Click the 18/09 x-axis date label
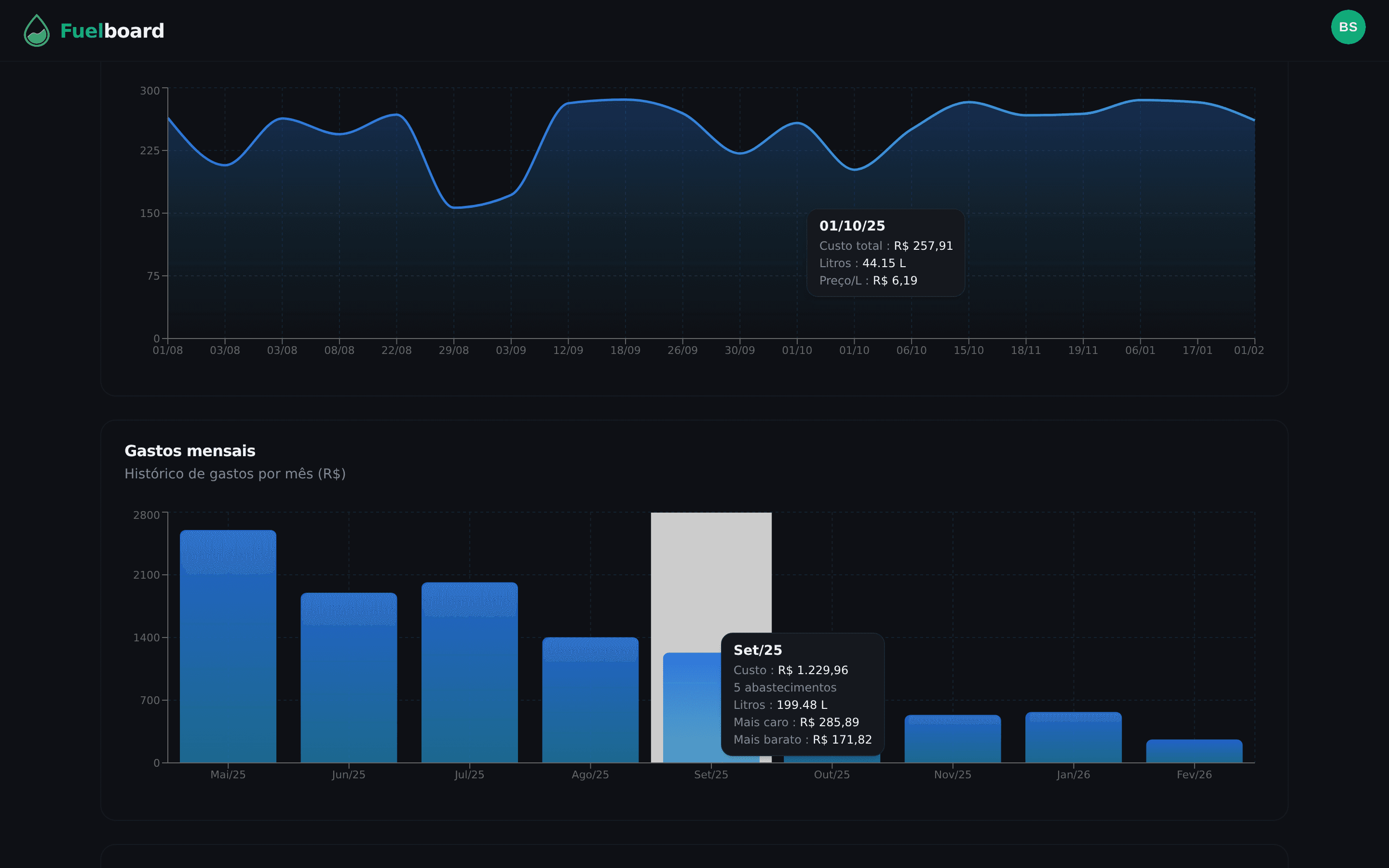Viewport: 1389px width, 868px height. (625, 350)
